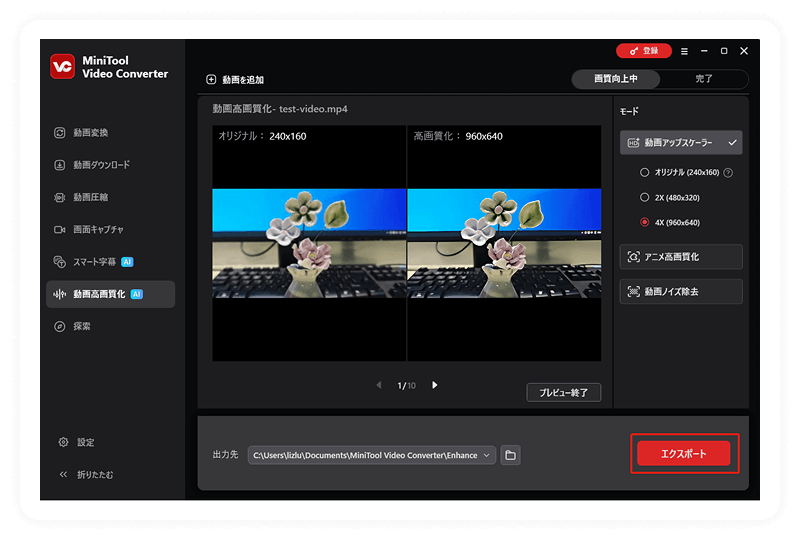Open the 動画変換 sidebar item
The height and width of the screenshot is (540, 800).
[x=81, y=133]
